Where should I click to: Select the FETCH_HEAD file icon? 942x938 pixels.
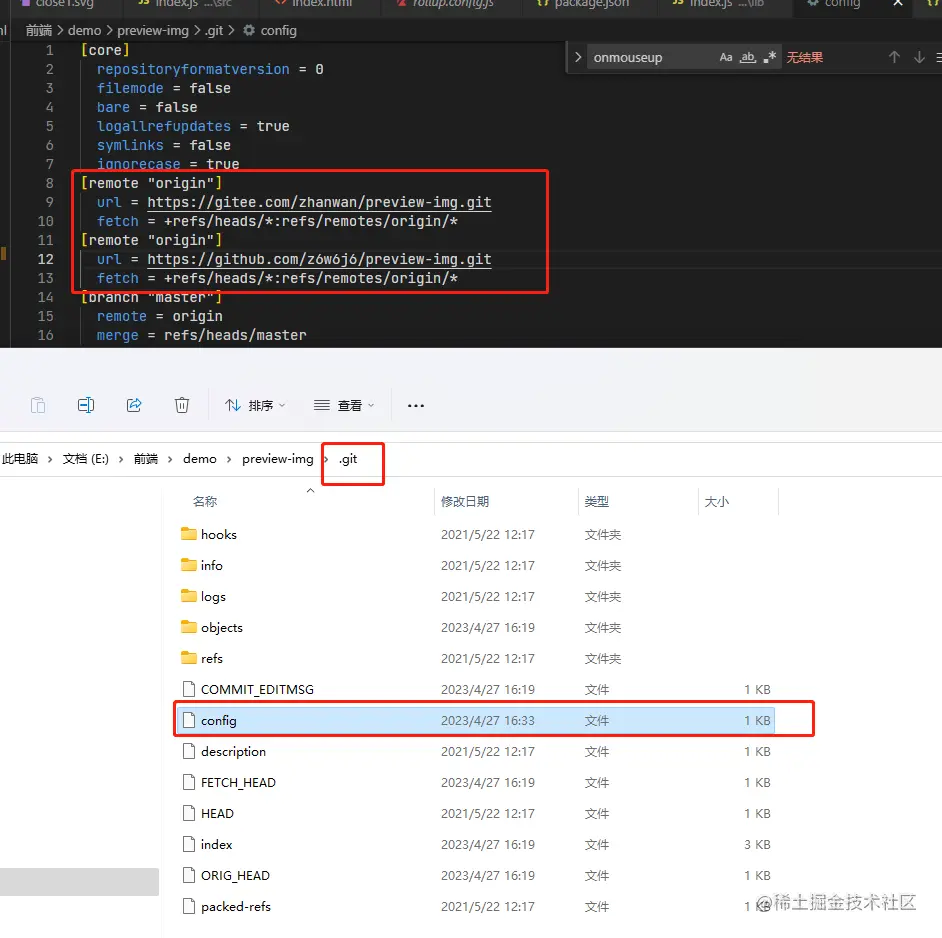point(189,782)
